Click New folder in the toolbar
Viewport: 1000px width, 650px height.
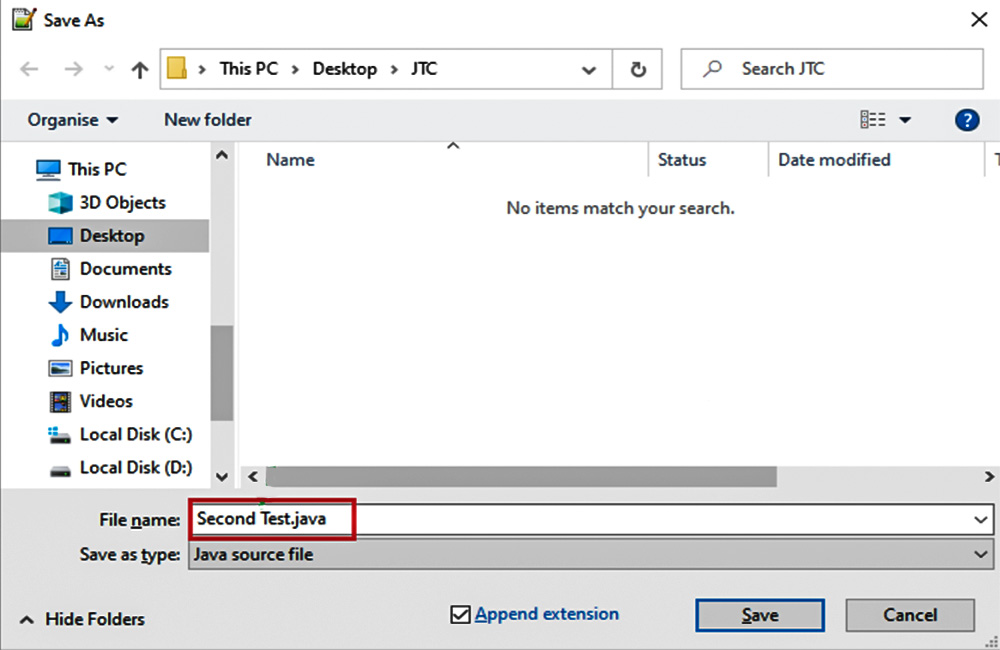pos(208,120)
